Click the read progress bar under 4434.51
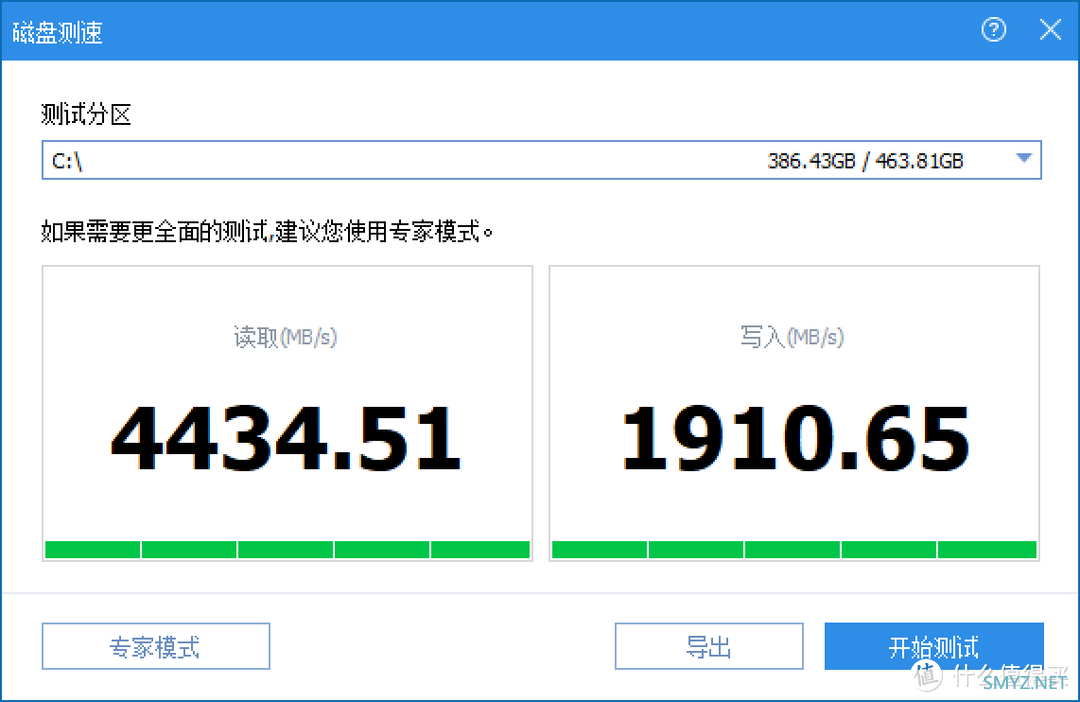1080x702 pixels. click(x=287, y=549)
